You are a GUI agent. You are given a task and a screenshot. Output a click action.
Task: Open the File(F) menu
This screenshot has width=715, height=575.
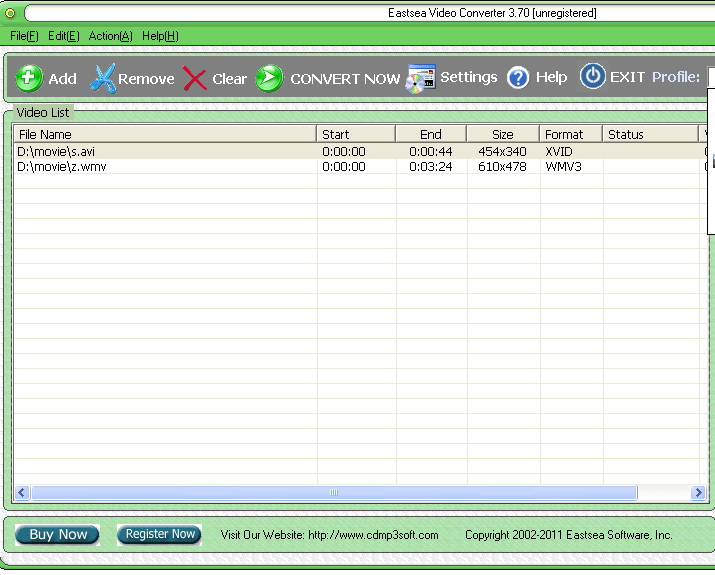(x=24, y=36)
